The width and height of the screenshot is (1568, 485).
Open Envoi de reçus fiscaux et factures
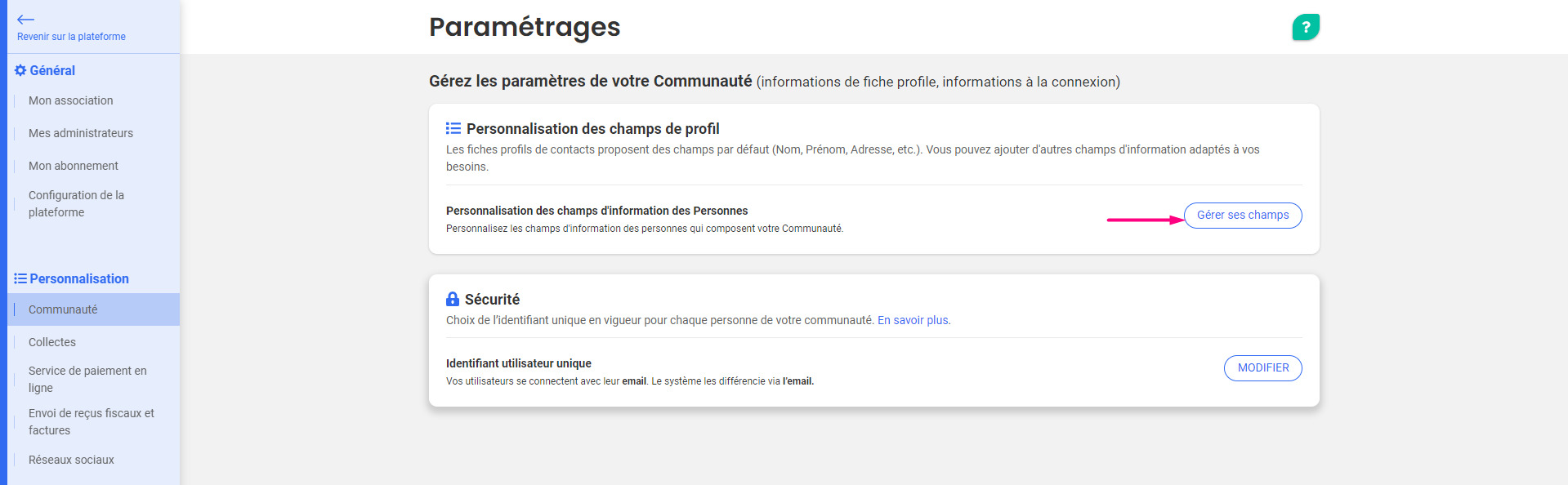click(x=93, y=421)
